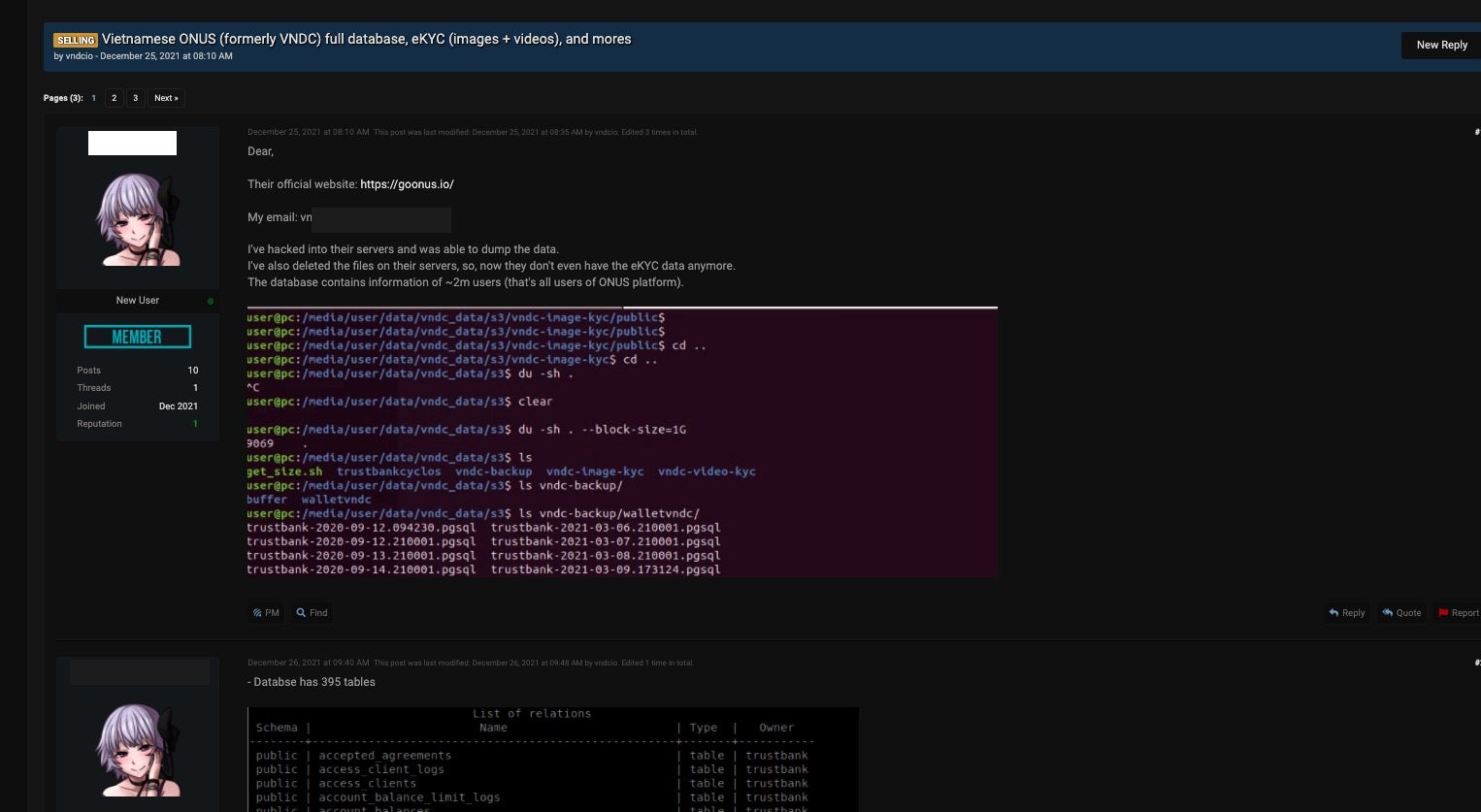The image size is (1481, 812).
Task: Click the first post author's avatar
Action: click(x=137, y=220)
